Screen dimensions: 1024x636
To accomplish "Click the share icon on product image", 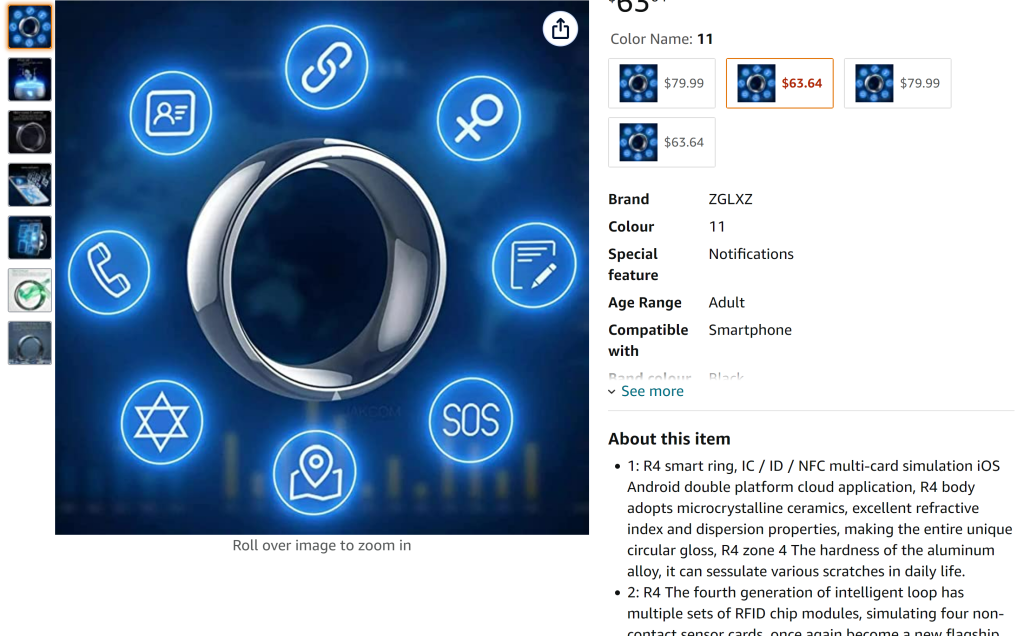I will pyautogui.click(x=560, y=28).
